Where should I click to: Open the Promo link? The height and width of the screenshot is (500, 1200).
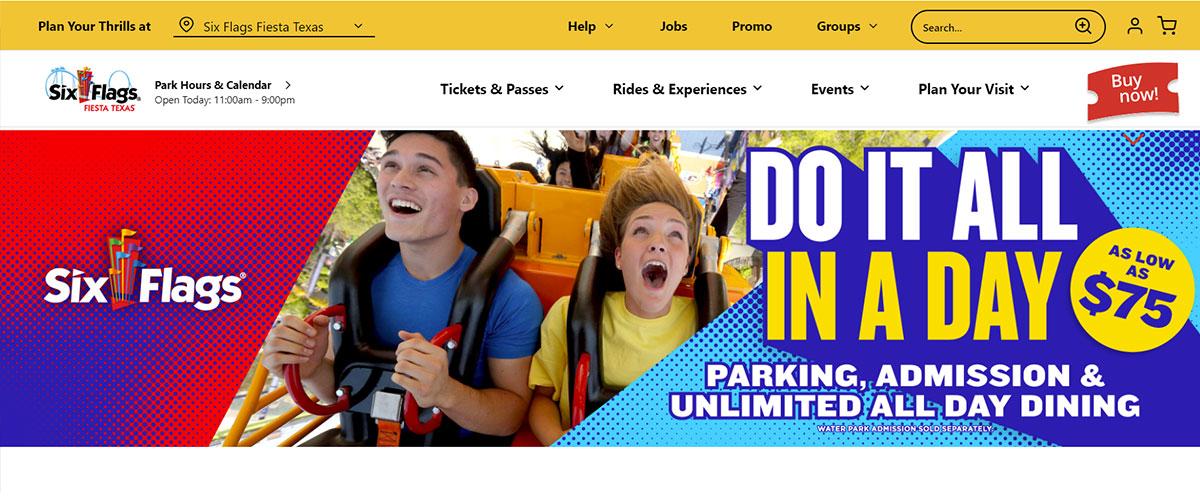(751, 26)
